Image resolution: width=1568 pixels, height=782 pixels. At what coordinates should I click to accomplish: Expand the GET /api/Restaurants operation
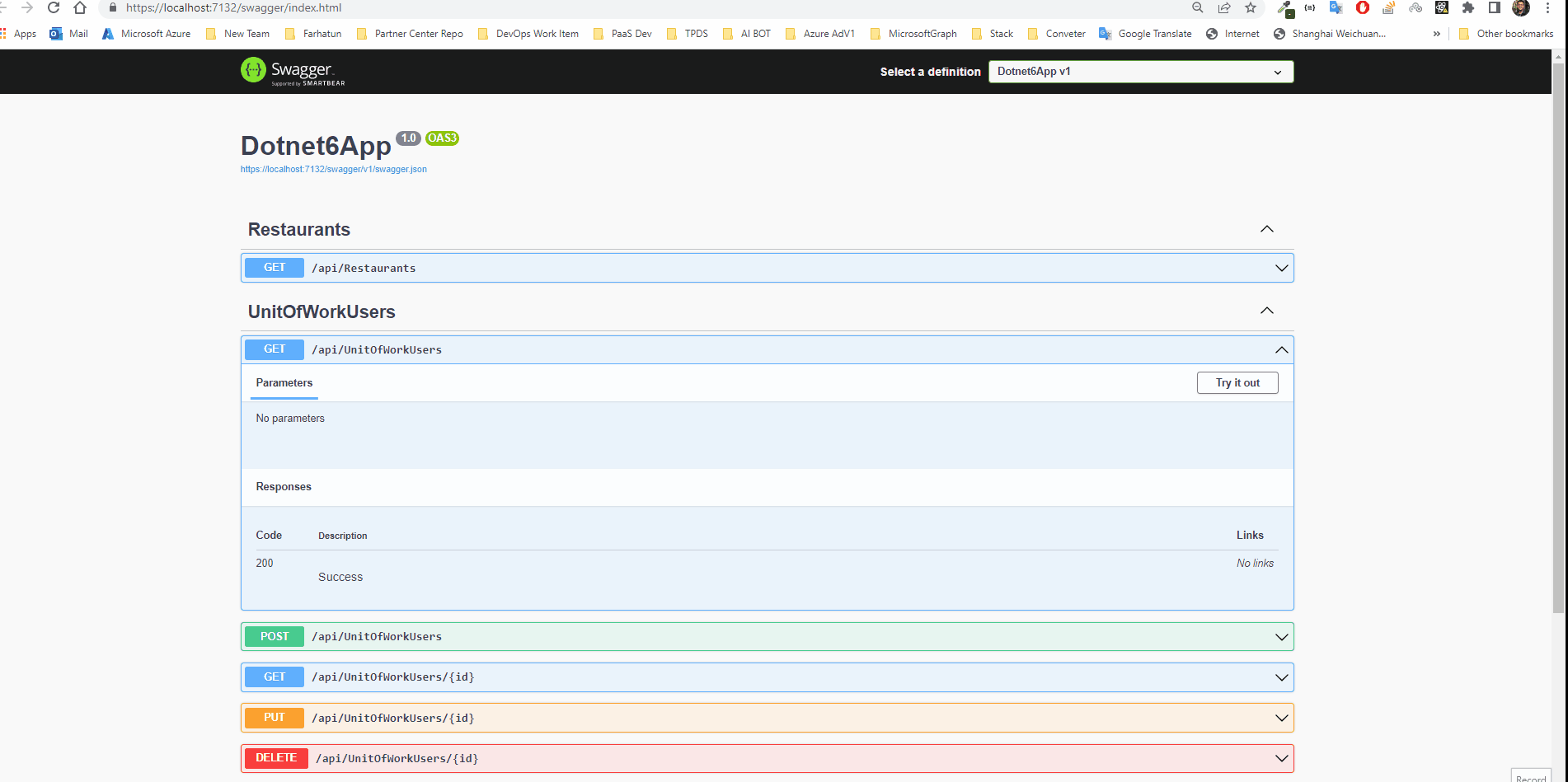[767, 268]
